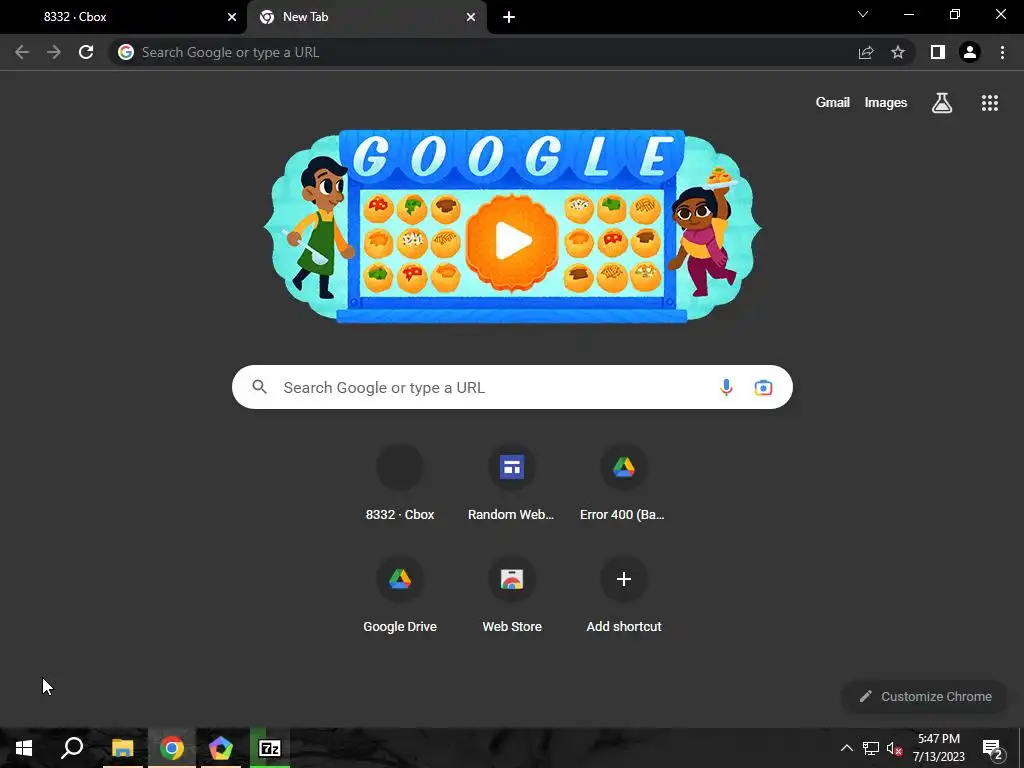The width and height of the screenshot is (1024, 768).
Task: Start voice search with the microphone
Action: [x=726, y=387]
